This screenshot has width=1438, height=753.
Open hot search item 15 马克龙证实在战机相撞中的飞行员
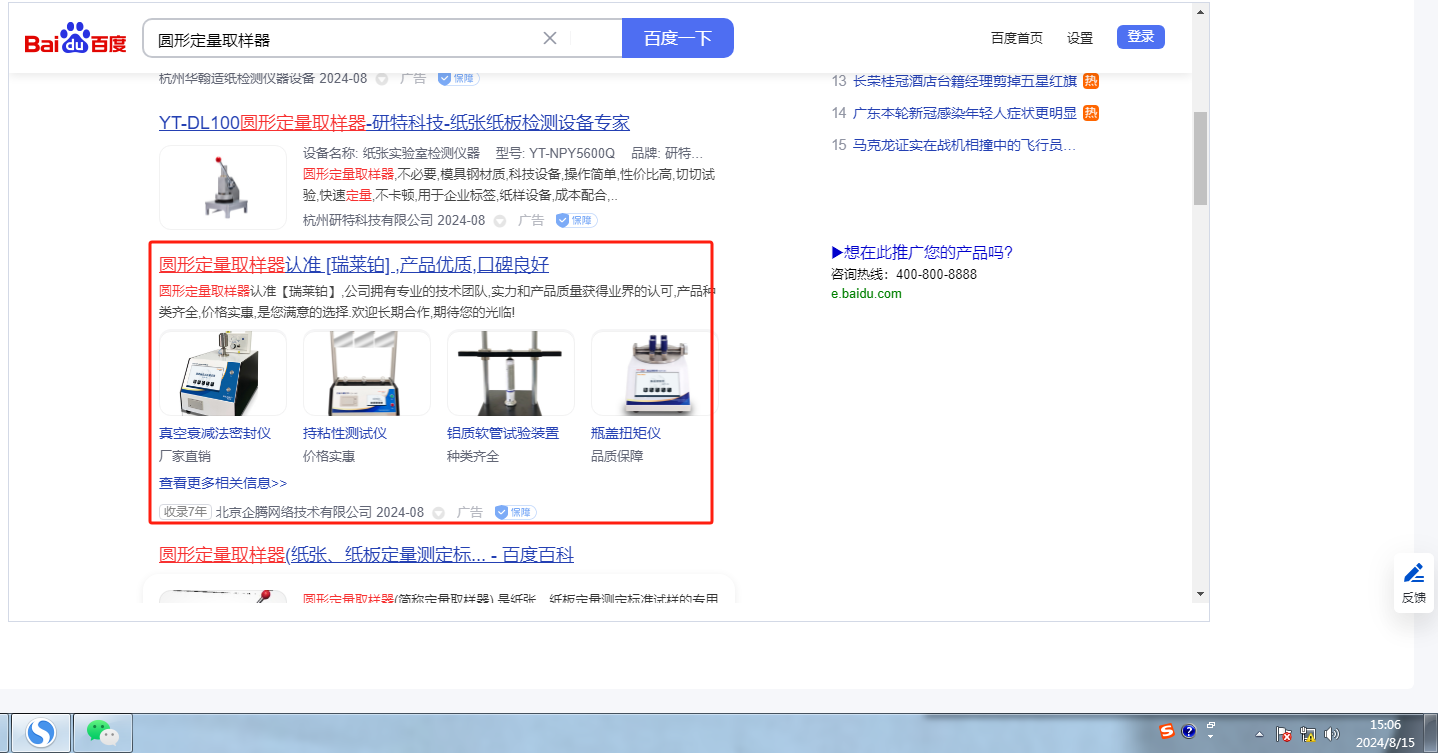(x=966, y=145)
